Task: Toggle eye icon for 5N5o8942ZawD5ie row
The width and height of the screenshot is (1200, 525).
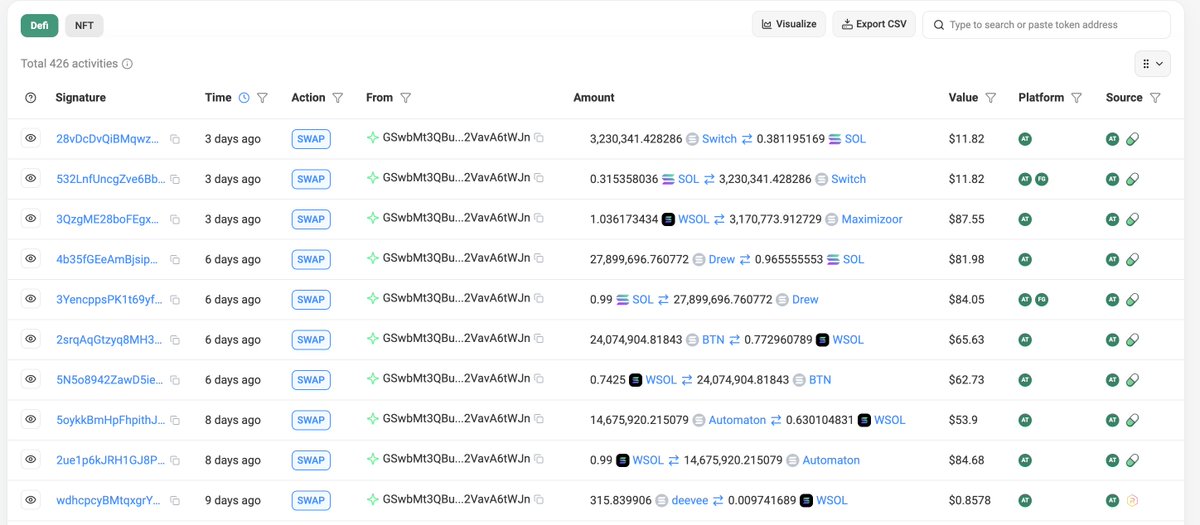Action: [x=30, y=379]
